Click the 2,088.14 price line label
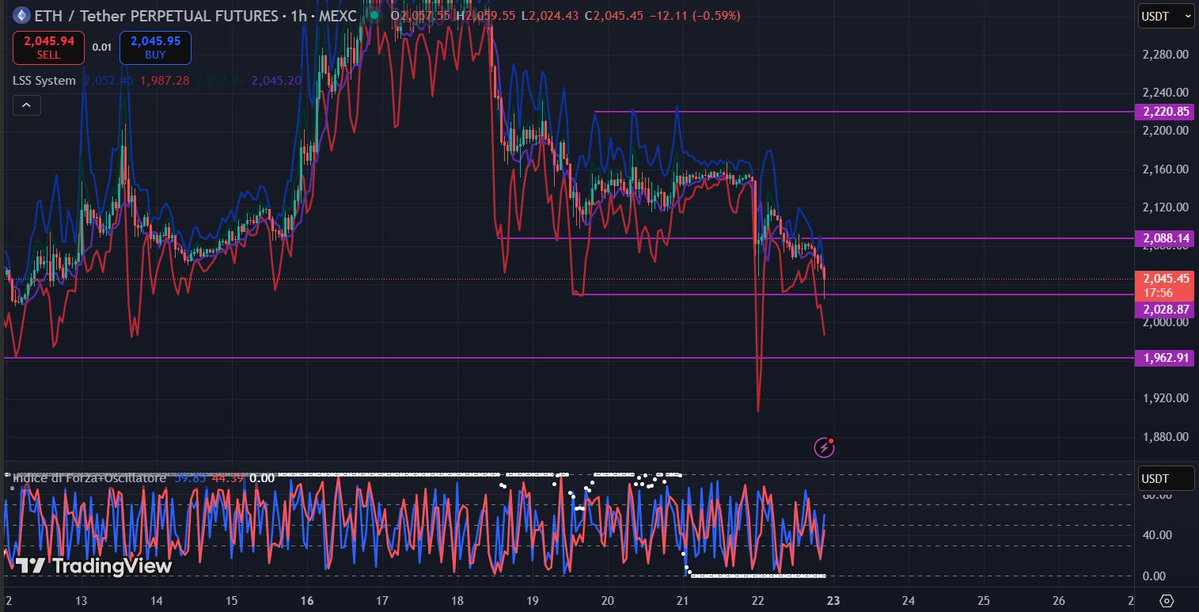 point(1166,238)
